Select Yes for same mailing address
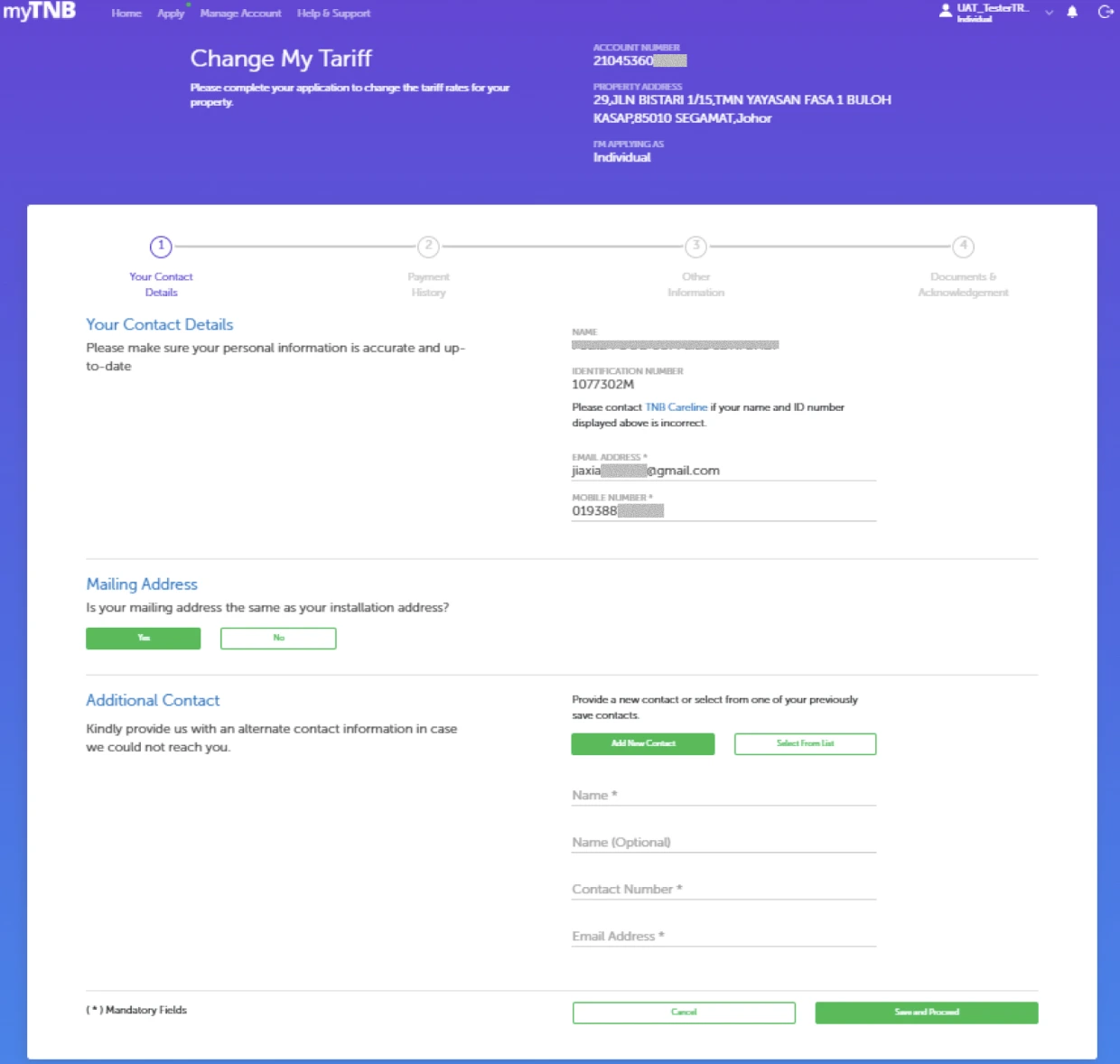 [x=144, y=639]
